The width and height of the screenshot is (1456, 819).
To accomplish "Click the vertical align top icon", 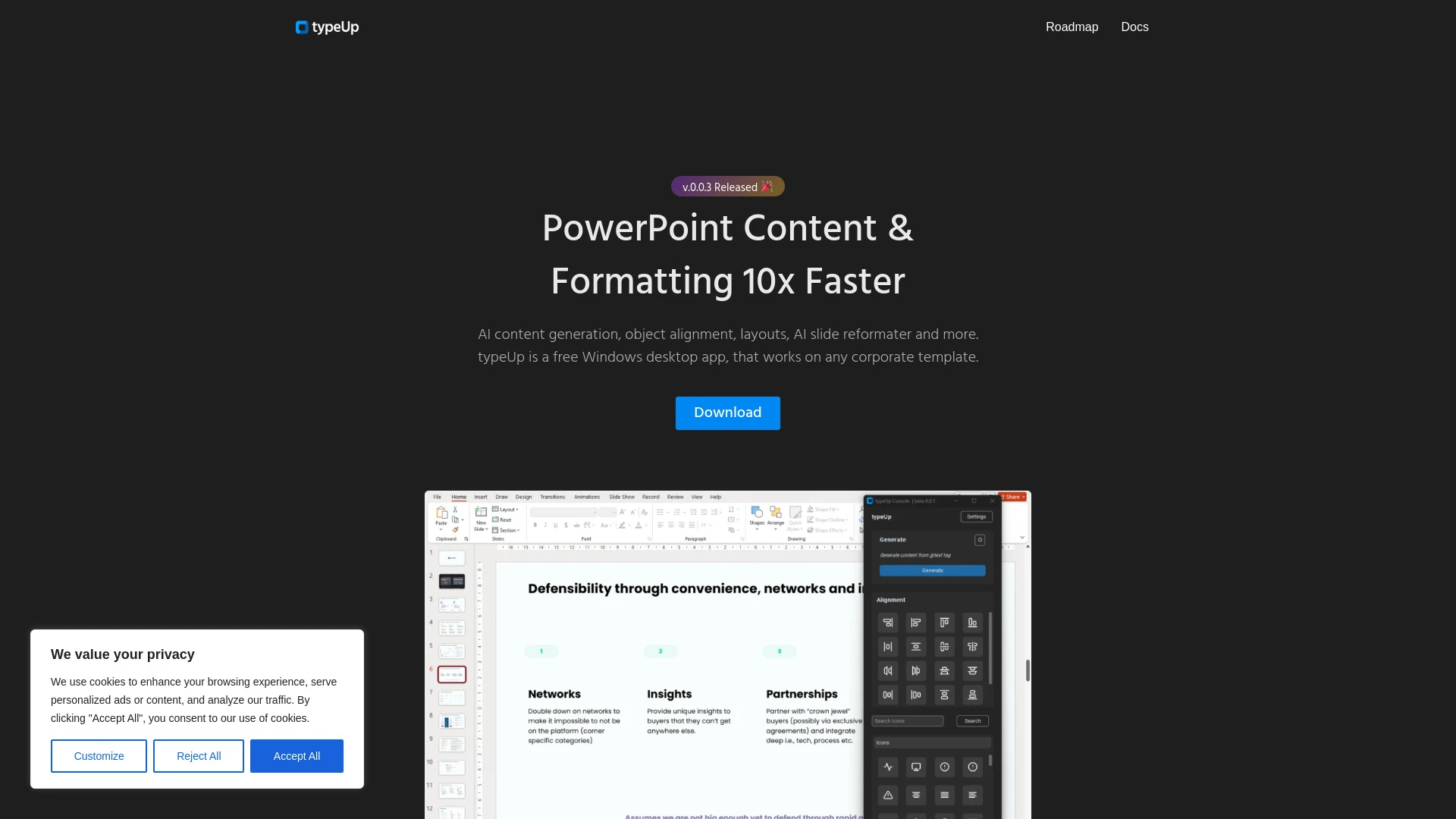I will pyautogui.click(x=943, y=622).
